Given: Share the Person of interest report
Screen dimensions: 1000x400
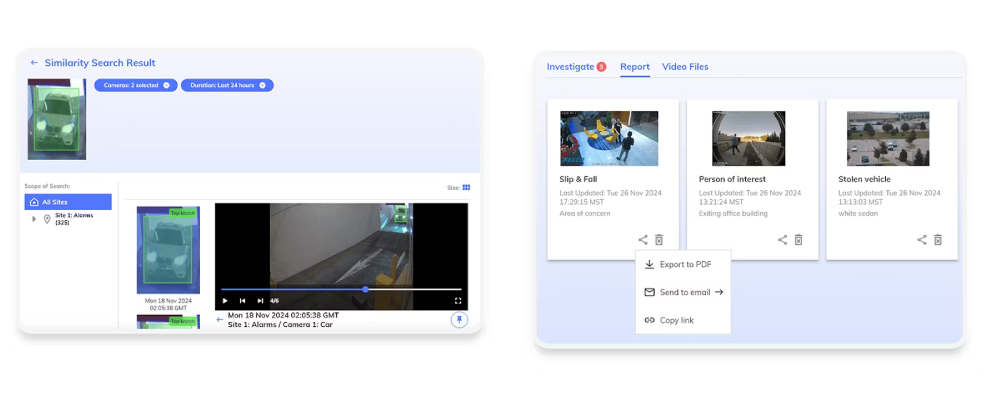Looking at the screenshot, I should (783, 240).
